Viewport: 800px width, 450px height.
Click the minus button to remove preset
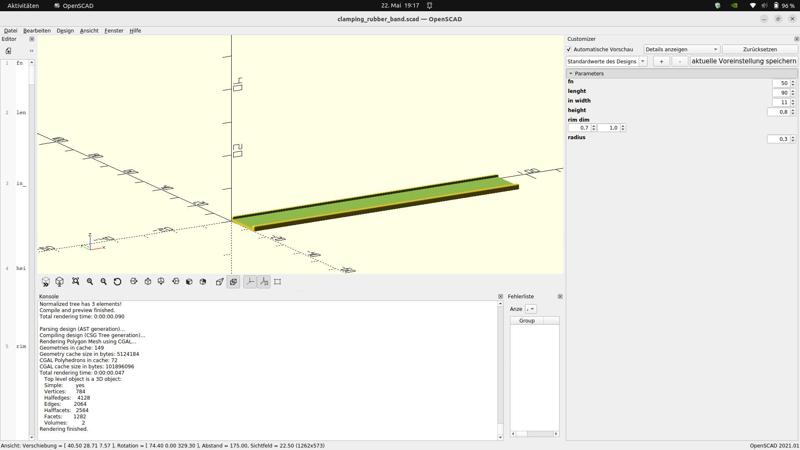pos(679,61)
